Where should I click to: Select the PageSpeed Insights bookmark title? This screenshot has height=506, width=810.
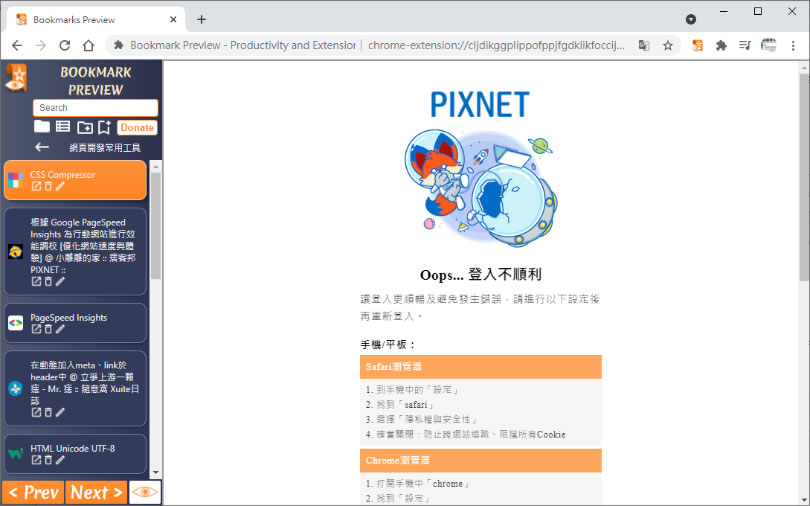(x=69, y=318)
